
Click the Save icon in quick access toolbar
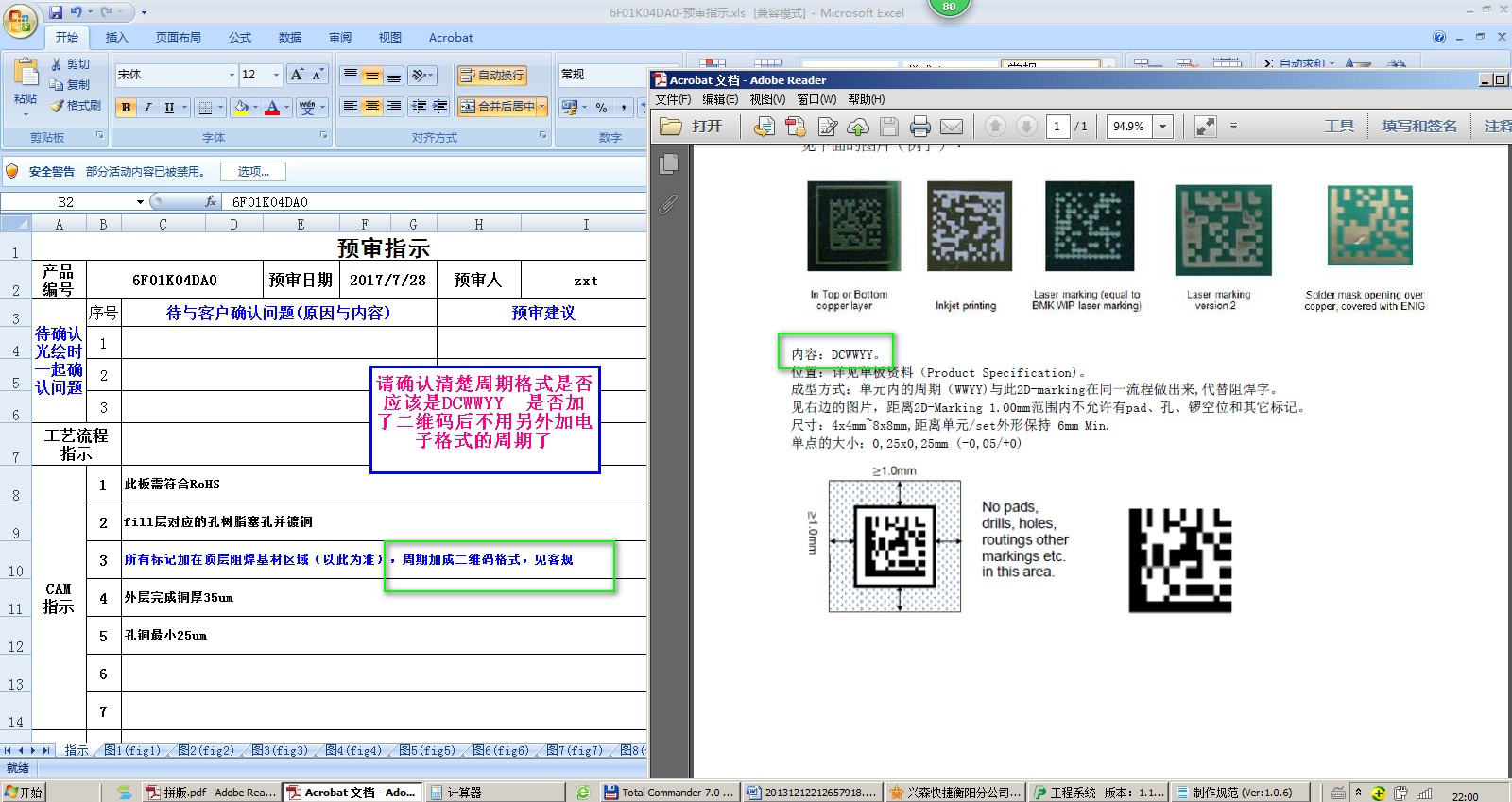coord(56,12)
